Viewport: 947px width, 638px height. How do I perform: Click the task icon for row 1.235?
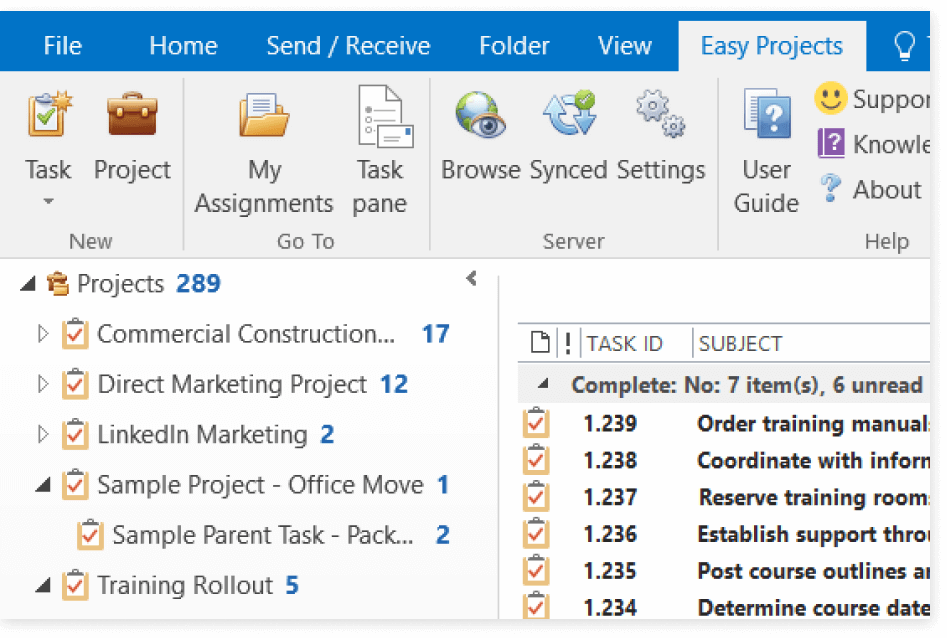pos(536,570)
